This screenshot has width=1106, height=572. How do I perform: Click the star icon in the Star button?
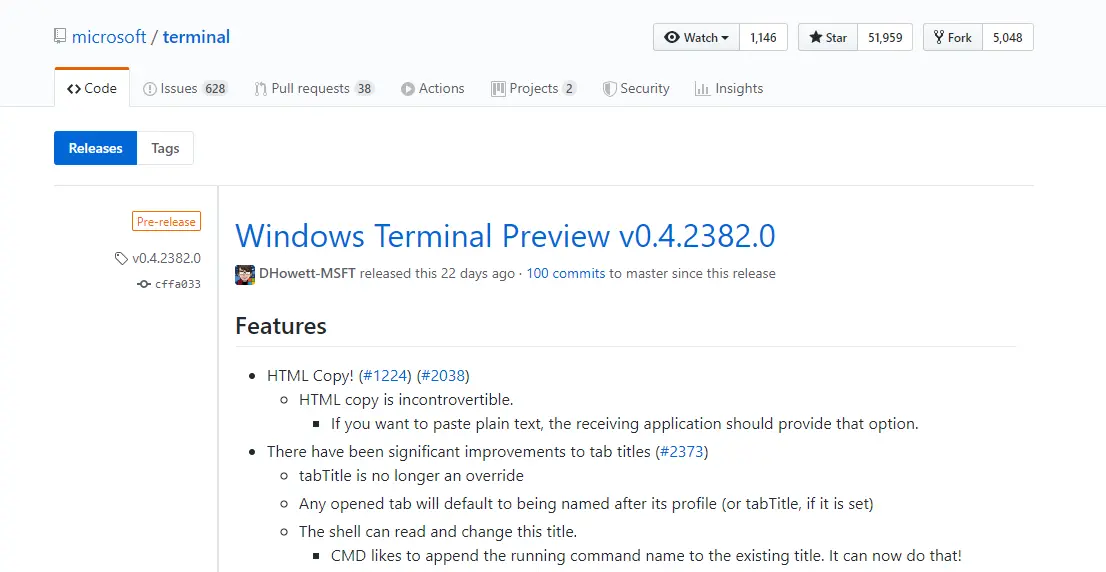pos(815,37)
